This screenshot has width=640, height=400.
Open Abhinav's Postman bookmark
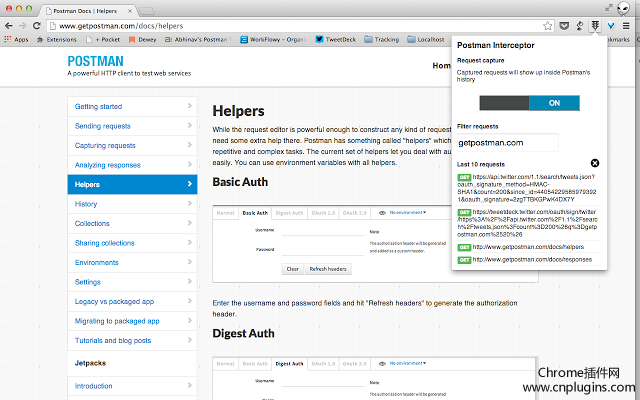pos(198,40)
